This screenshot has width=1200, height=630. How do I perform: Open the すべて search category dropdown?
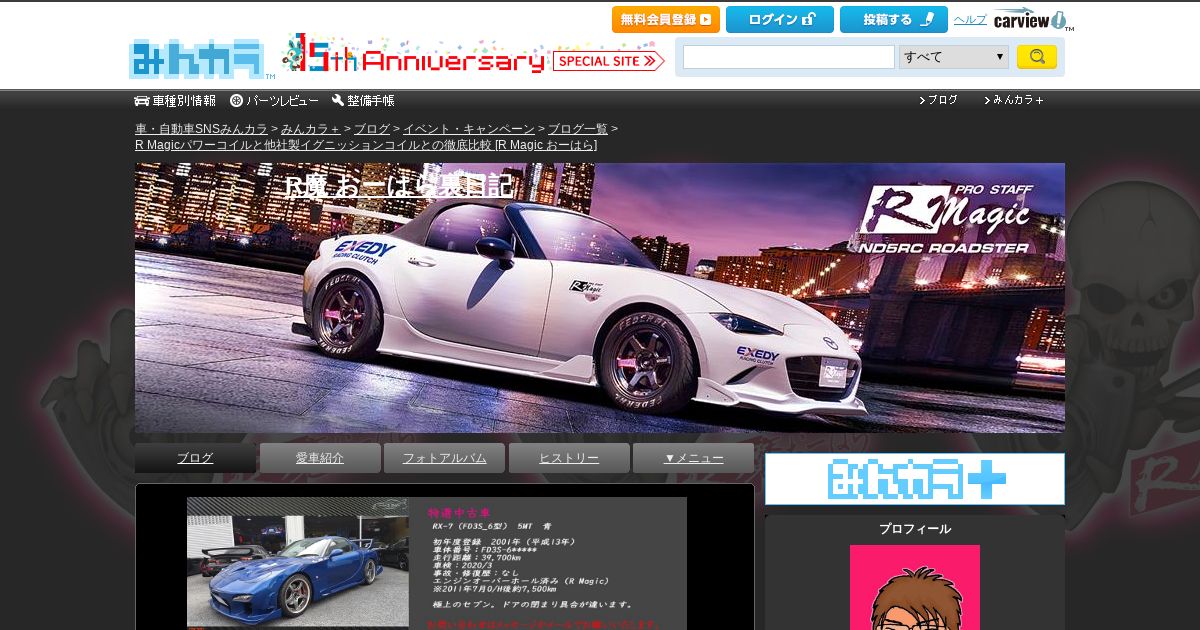tap(954, 57)
